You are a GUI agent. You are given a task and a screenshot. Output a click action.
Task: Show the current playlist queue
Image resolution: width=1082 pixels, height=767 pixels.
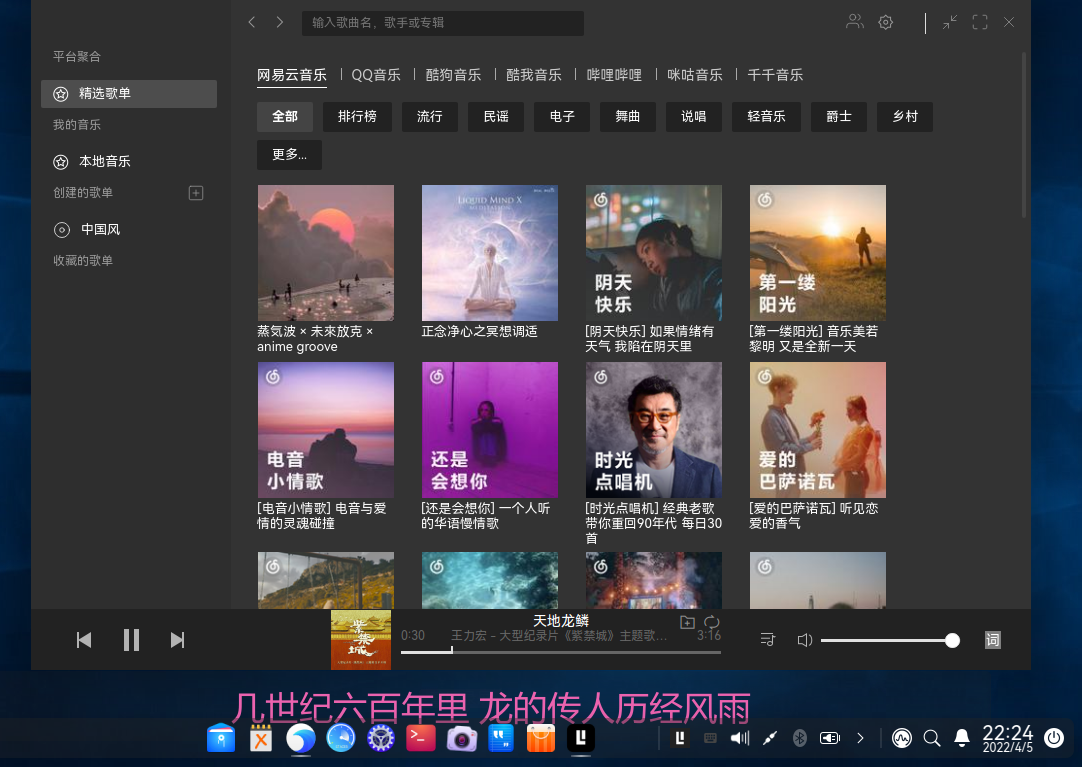tap(767, 640)
